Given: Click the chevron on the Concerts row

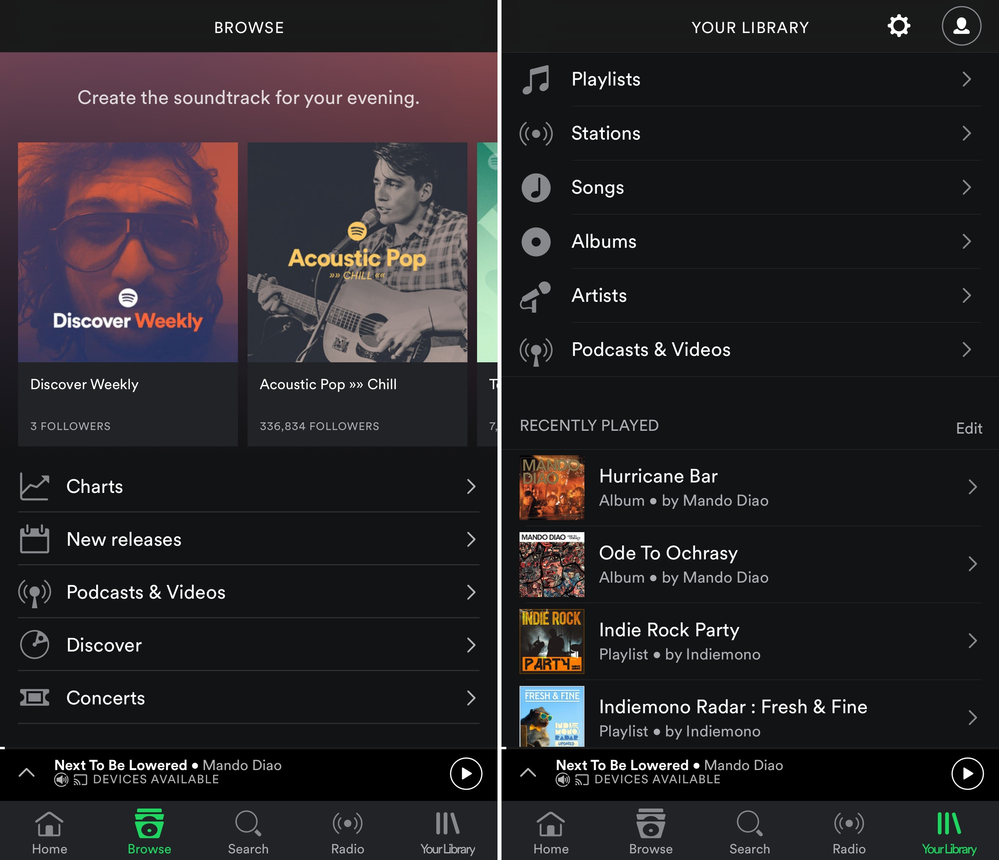Looking at the screenshot, I should click(x=471, y=698).
